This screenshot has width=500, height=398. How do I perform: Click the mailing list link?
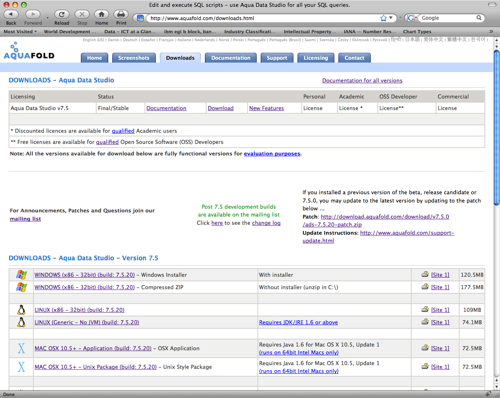coord(25,219)
